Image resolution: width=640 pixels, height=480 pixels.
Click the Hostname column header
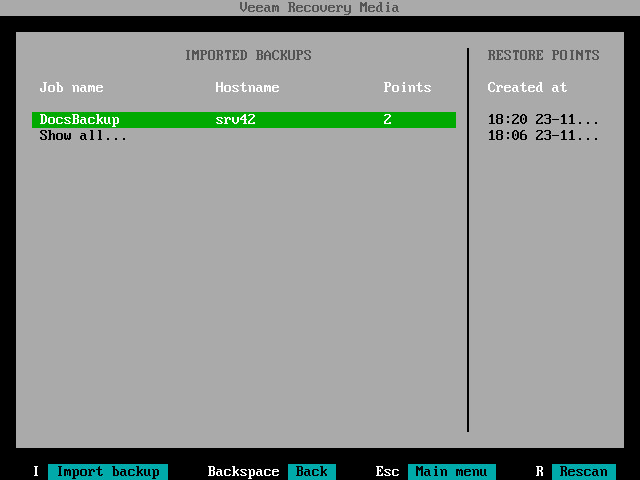point(247,87)
